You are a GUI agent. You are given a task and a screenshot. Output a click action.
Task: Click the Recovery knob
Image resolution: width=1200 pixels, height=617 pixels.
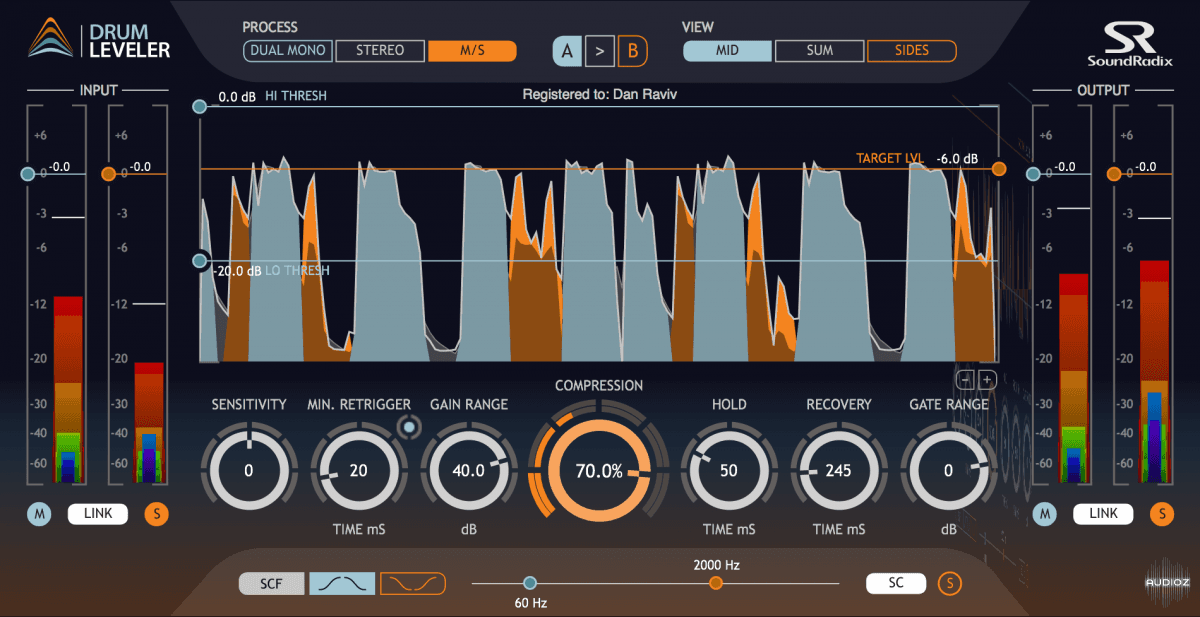838,470
